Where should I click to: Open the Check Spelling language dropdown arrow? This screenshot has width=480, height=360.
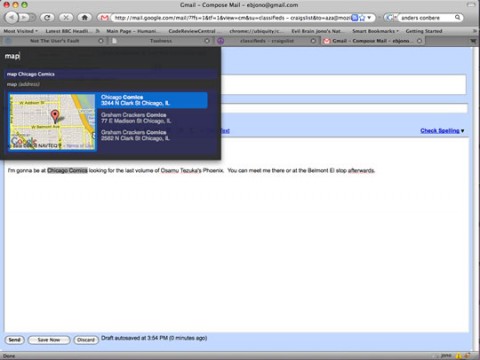462,131
